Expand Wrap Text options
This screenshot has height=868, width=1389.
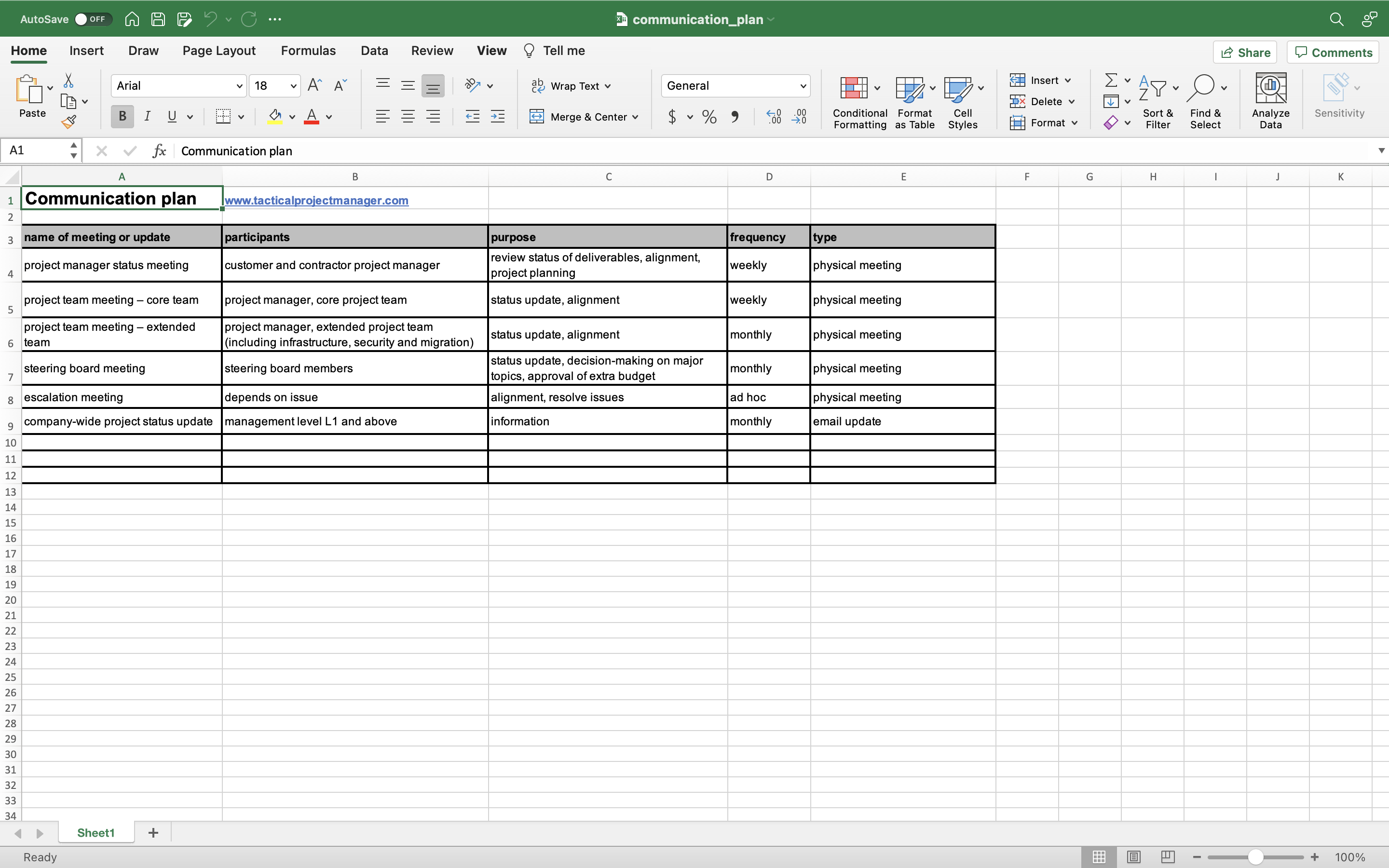(x=608, y=86)
